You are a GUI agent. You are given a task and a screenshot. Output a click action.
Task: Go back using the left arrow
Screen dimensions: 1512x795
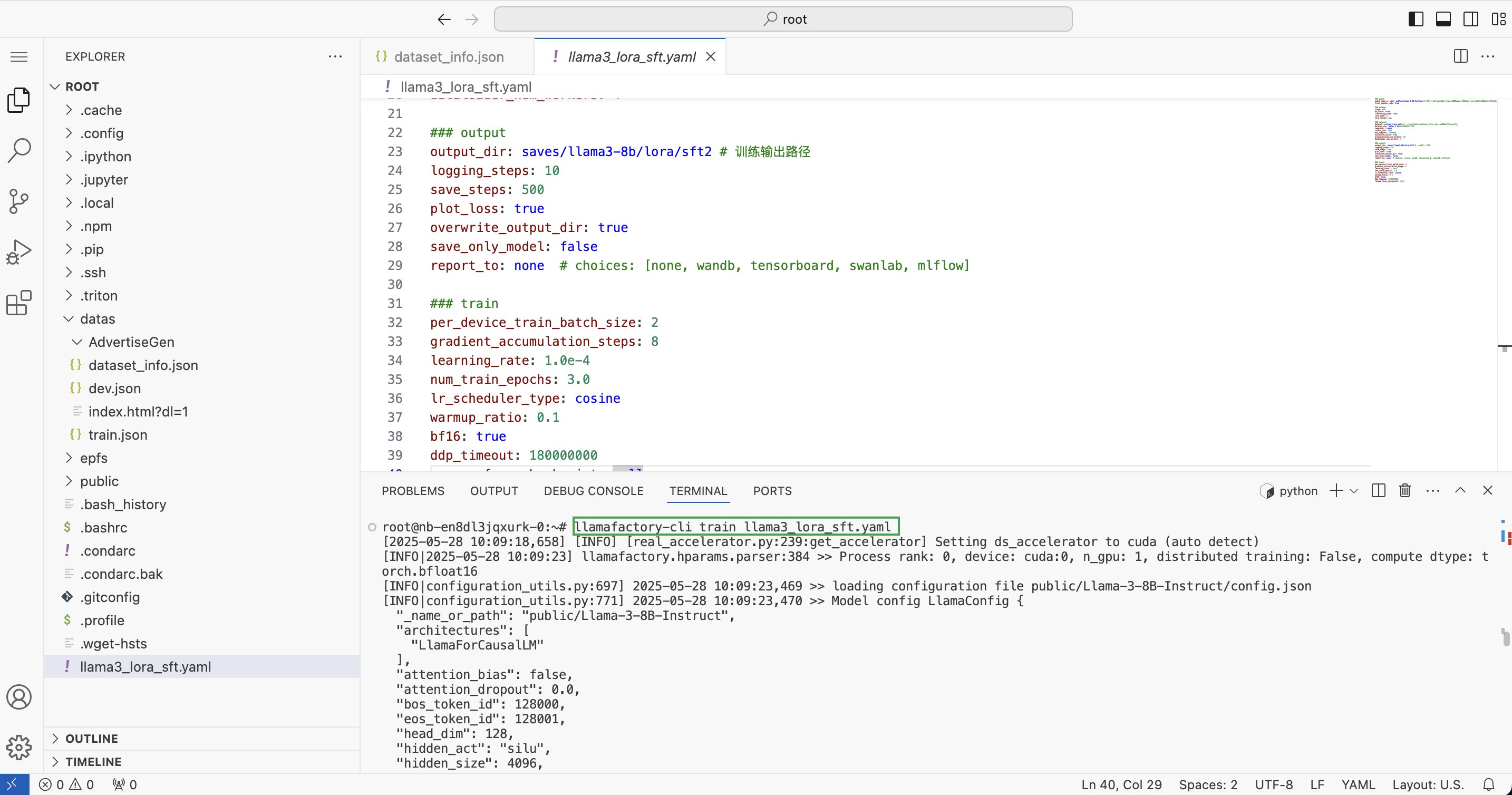point(444,20)
